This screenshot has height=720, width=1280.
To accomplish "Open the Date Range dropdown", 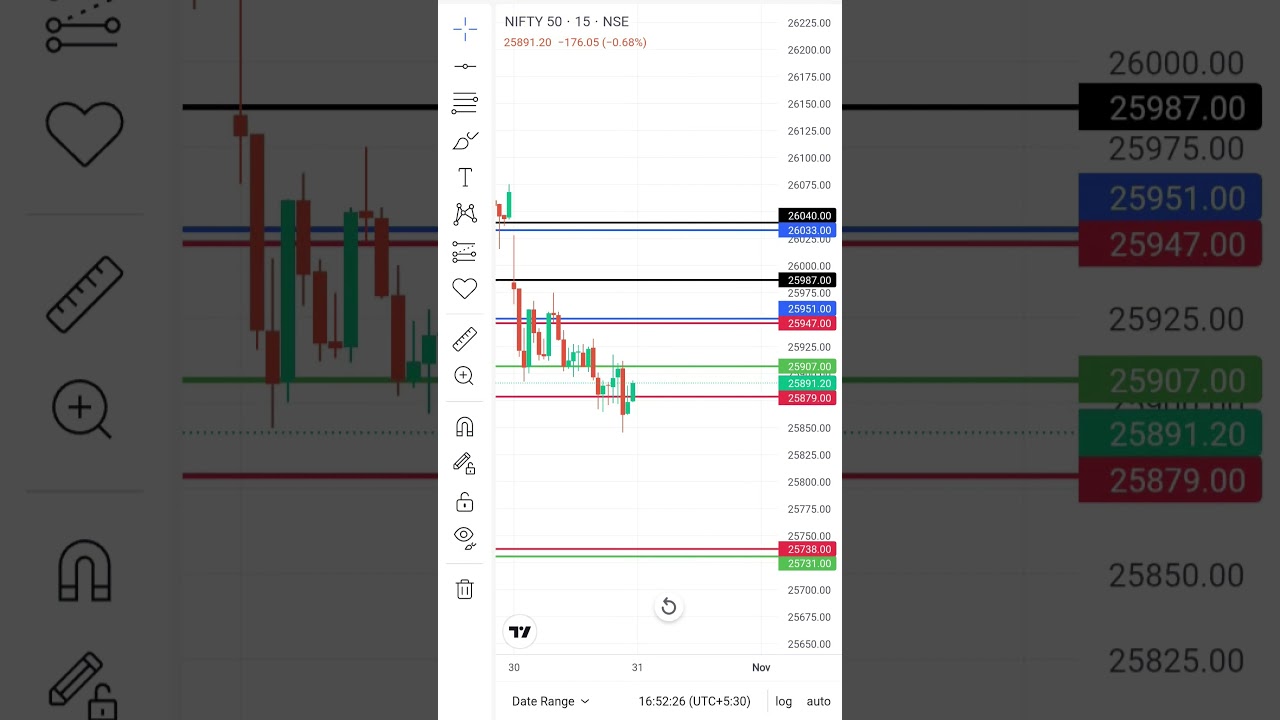I will pyautogui.click(x=551, y=701).
